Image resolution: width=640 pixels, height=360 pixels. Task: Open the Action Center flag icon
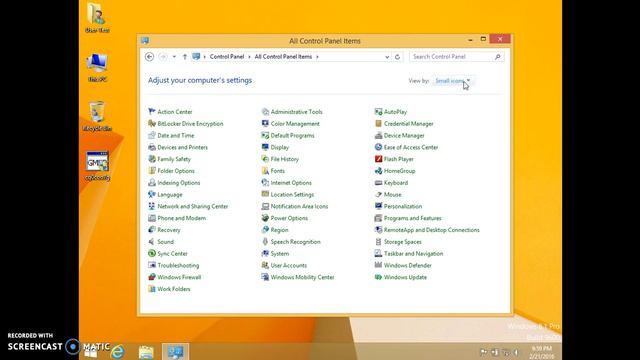click(152, 111)
